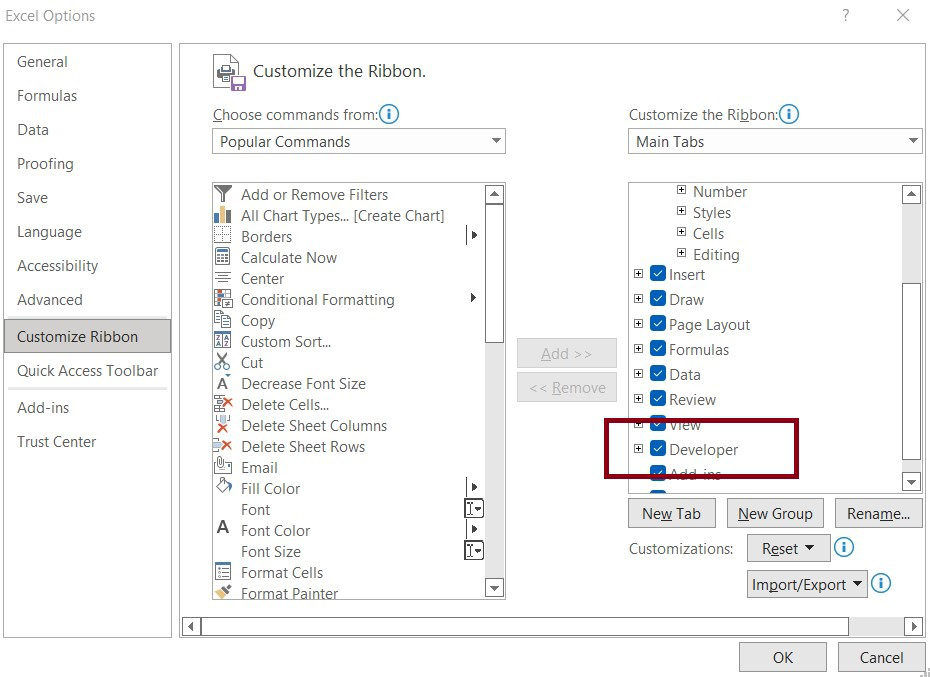
Task: Click the Decrease Font Size icon
Action: (223, 383)
